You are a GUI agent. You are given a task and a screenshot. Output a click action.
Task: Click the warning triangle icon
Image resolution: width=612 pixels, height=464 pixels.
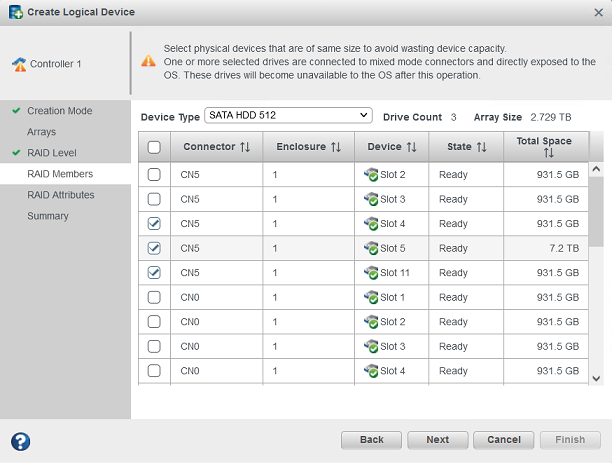[148, 61]
